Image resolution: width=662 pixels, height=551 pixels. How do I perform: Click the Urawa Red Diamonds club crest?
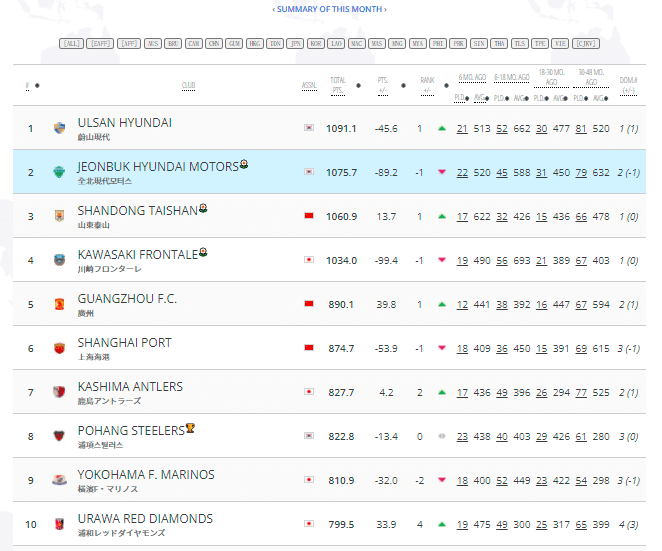tap(60, 524)
